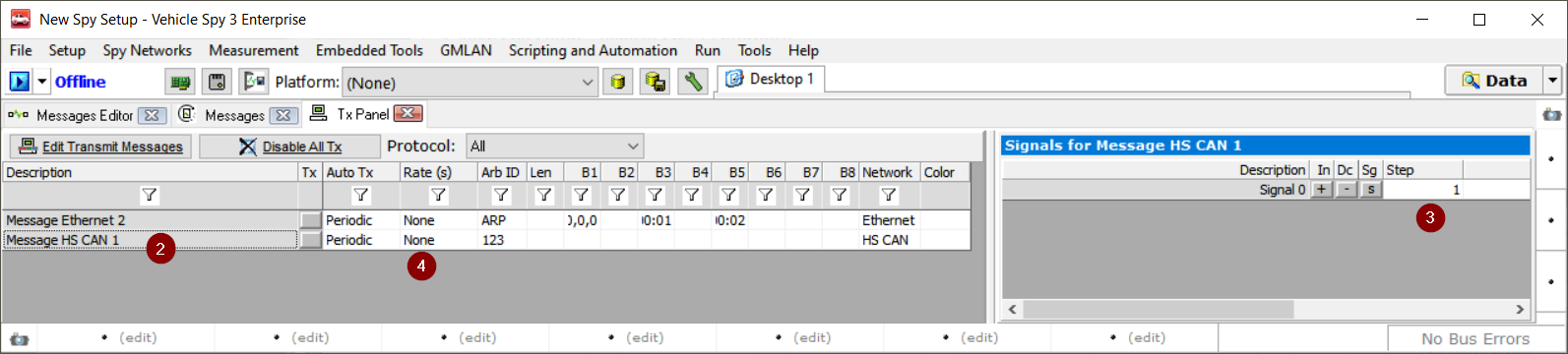This screenshot has width=1568, height=354.
Task: Open the Setup menu
Action: [67, 50]
